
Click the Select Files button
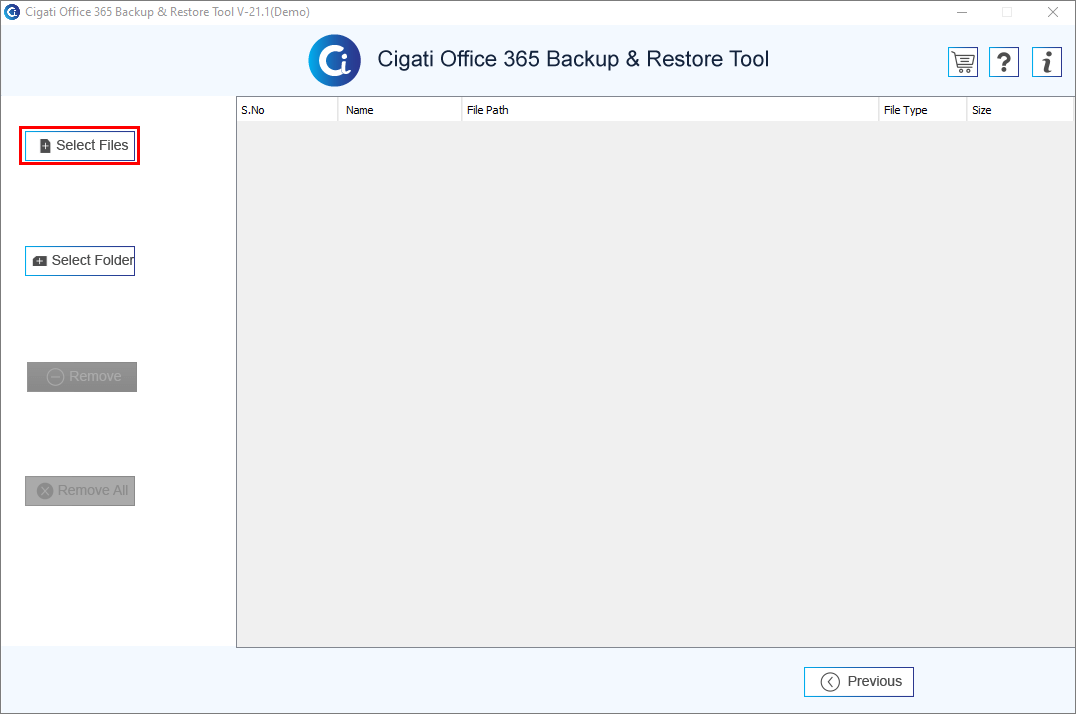coord(80,146)
